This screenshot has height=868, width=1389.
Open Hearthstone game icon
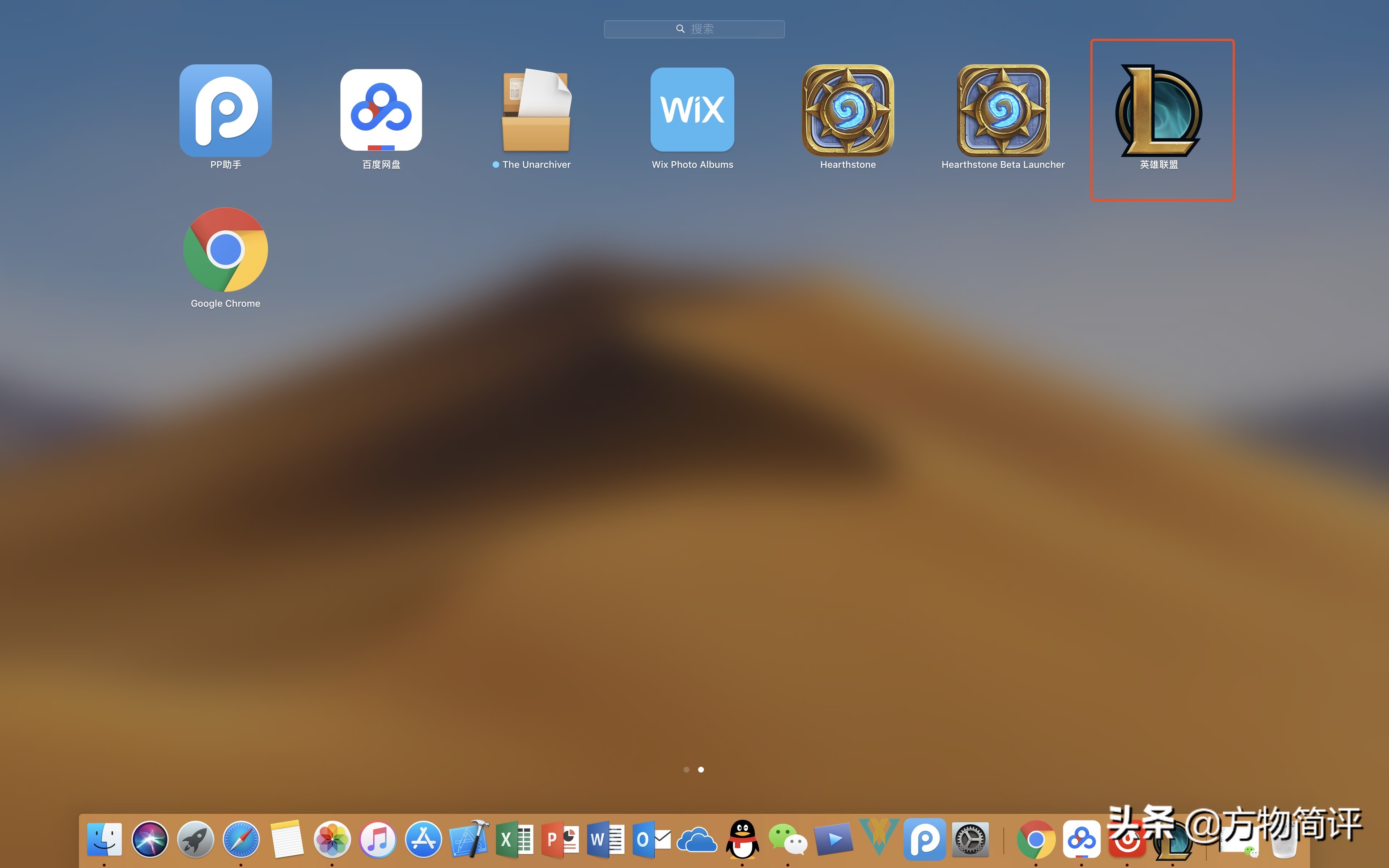[848, 111]
